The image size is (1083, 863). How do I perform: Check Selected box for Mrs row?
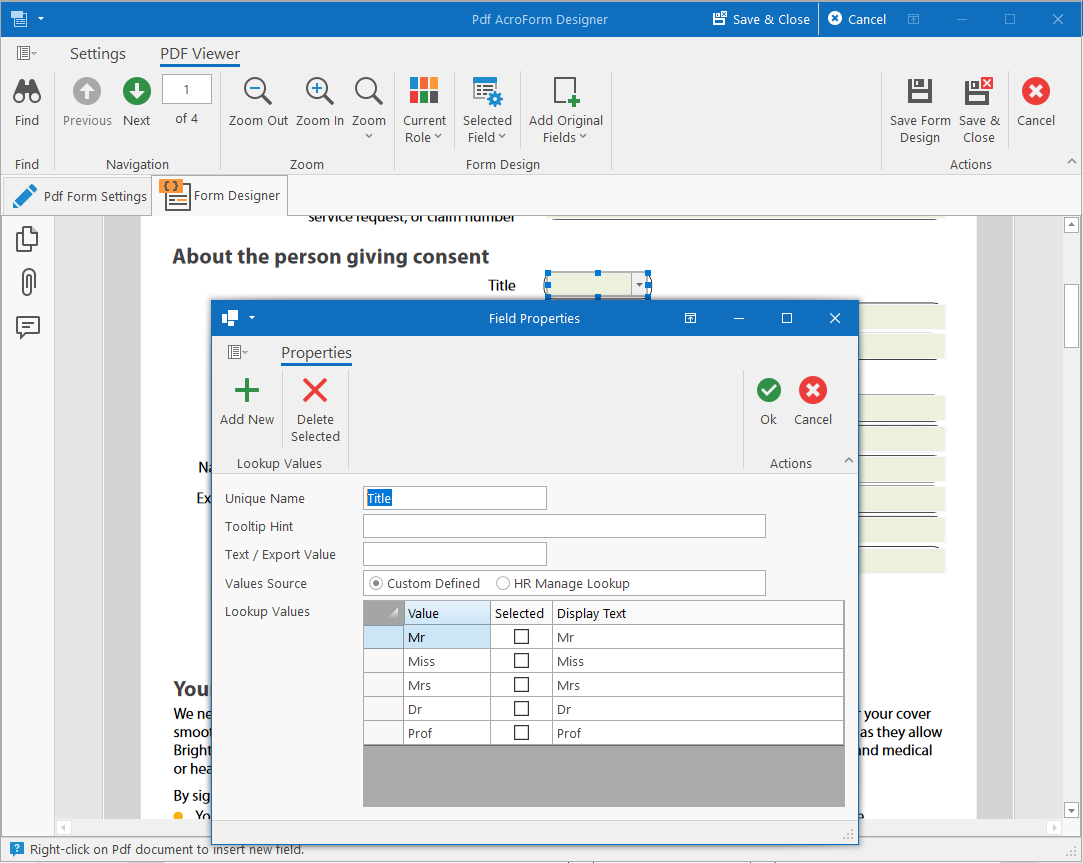pyautogui.click(x=521, y=685)
